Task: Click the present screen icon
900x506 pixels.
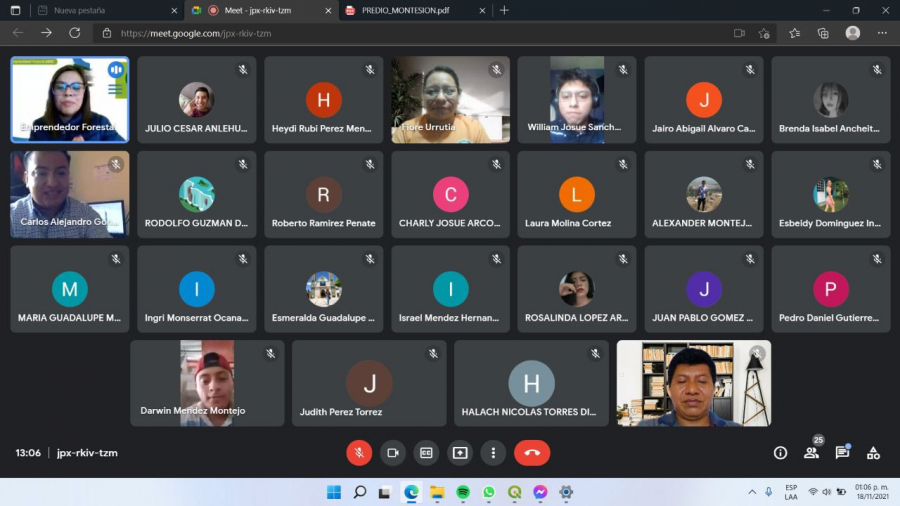Action: [x=460, y=453]
